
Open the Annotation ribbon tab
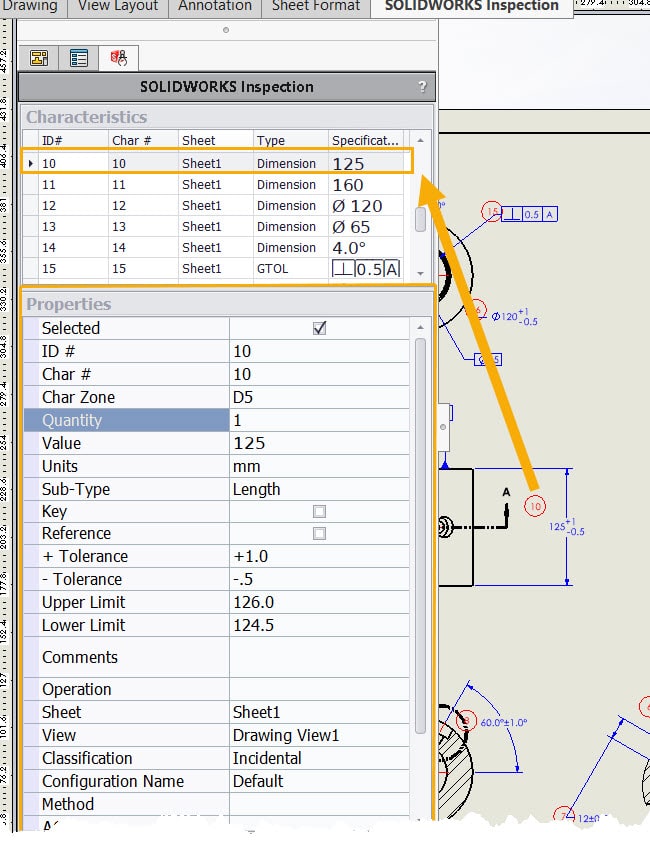[x=215, y=6]
